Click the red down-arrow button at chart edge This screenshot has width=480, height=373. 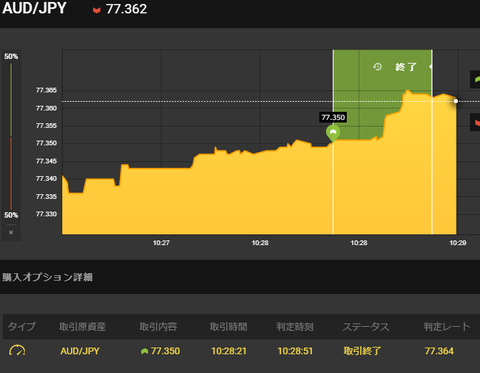click(x=475, y=122)
